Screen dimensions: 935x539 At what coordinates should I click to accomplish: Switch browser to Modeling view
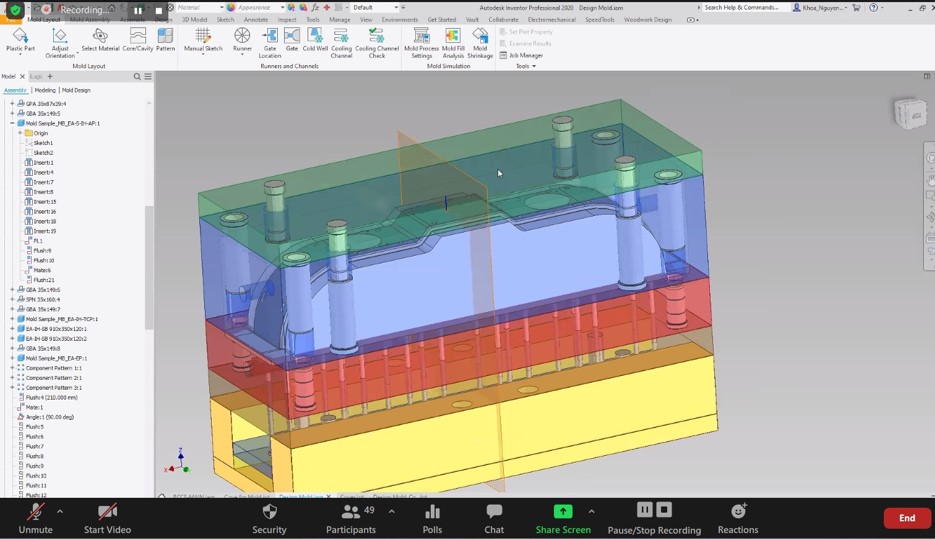coord(45,90)
